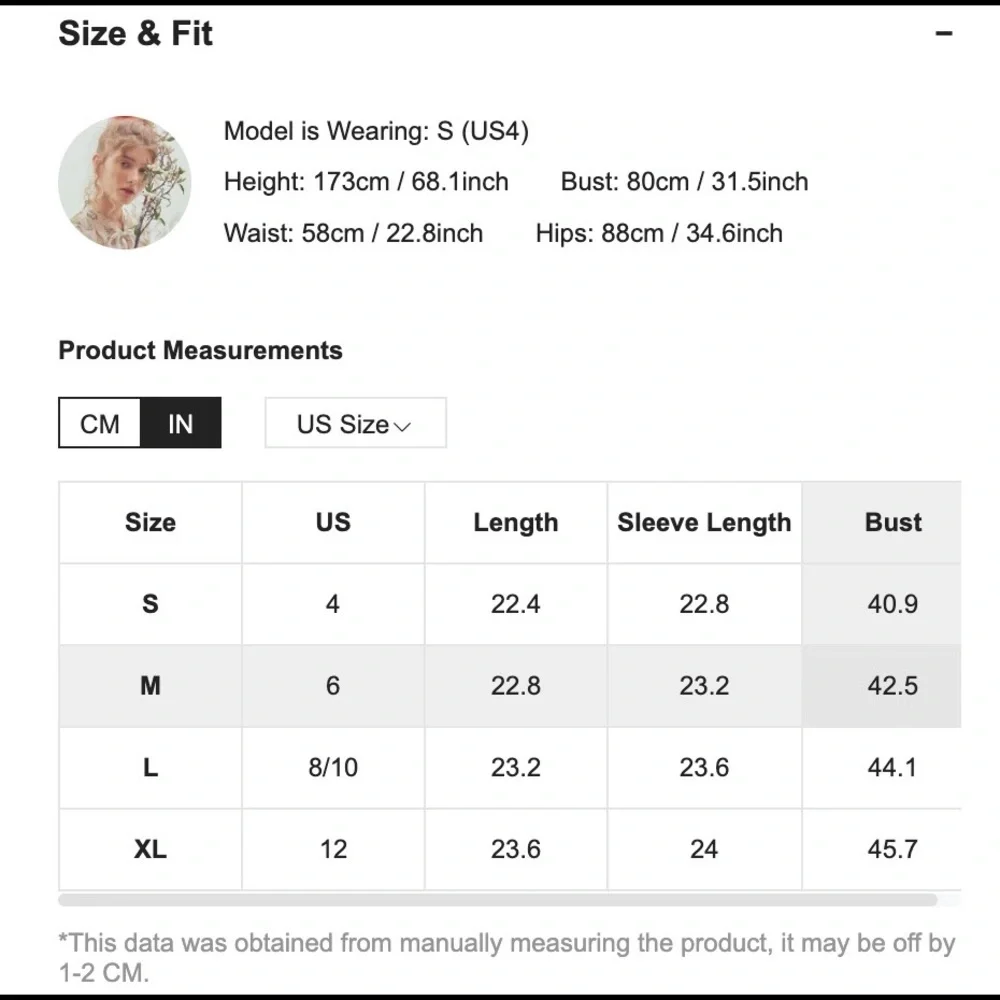1000x1000 pixels.
Task: Select the S size row label
Action: coord(150,604)
